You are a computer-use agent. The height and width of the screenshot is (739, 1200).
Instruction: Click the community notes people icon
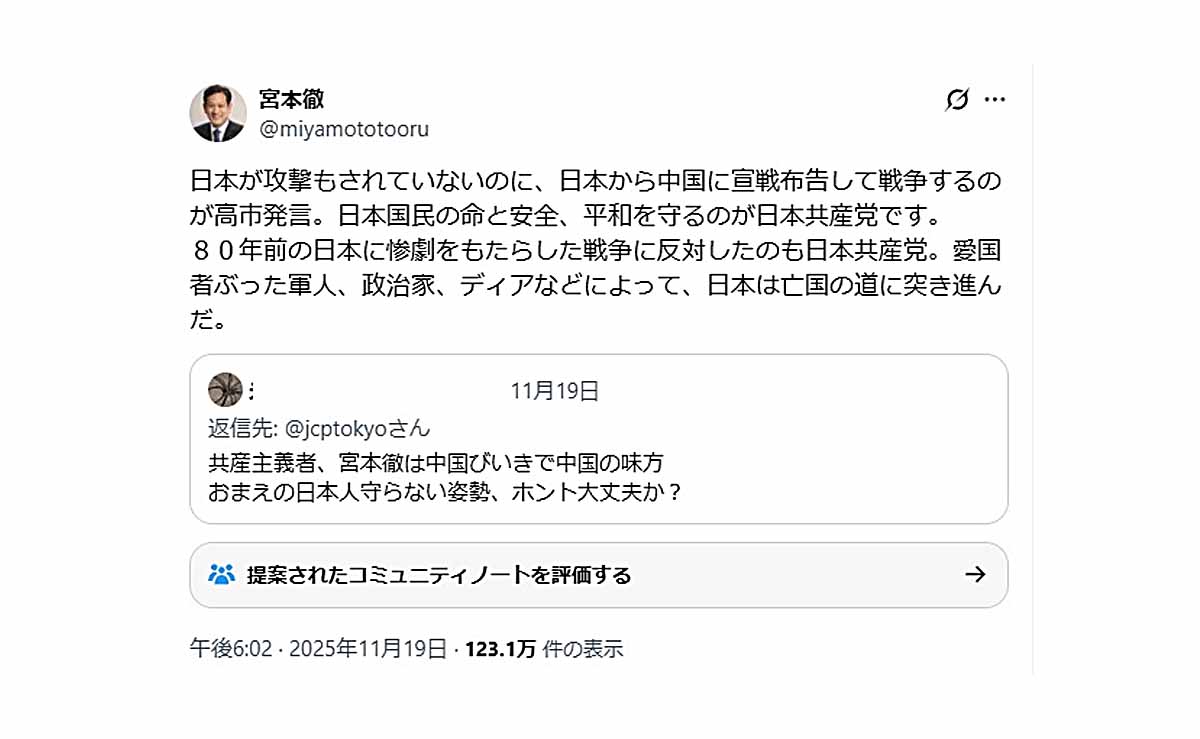tap(221, 574)
